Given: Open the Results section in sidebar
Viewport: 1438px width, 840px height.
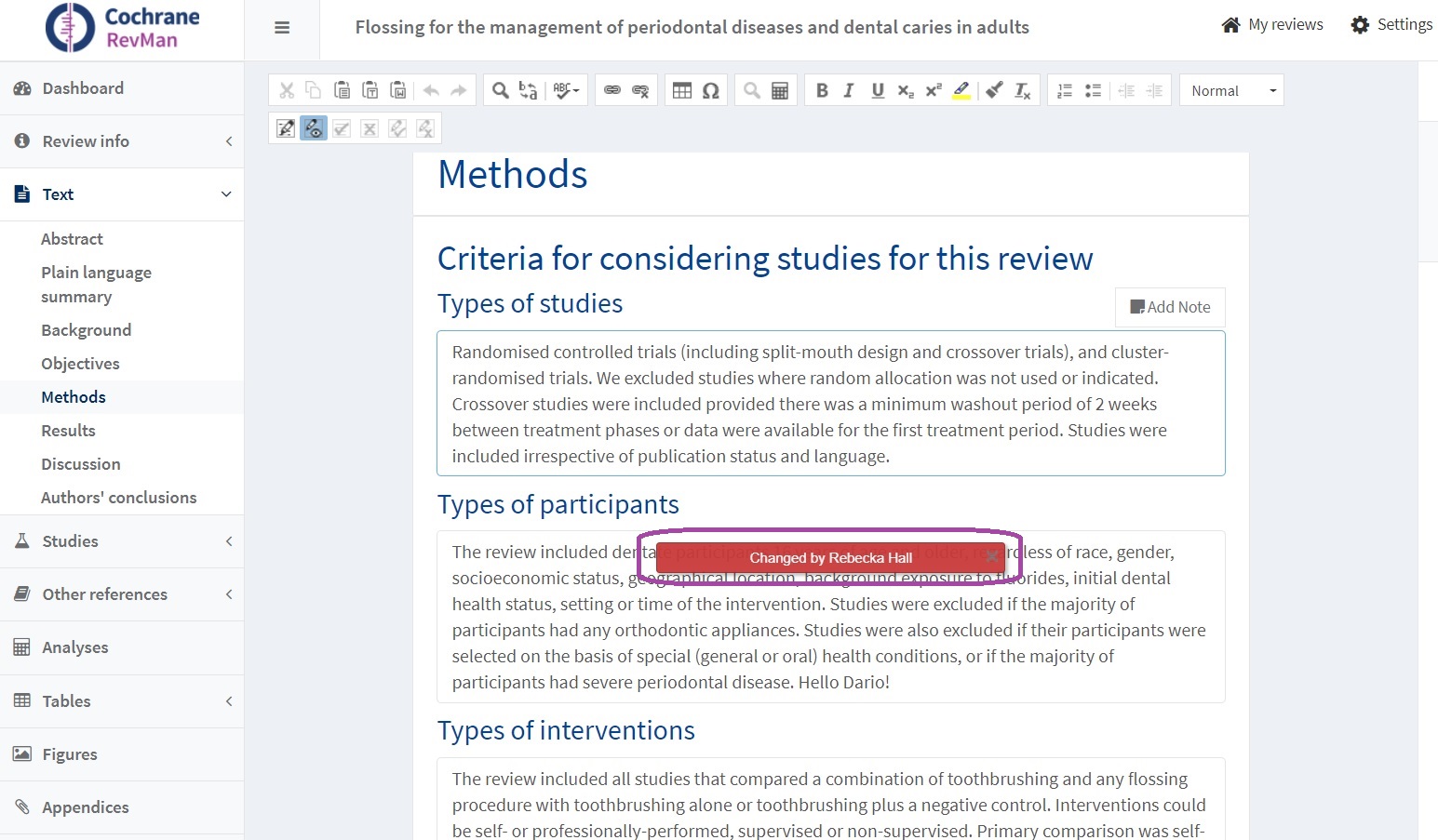Looking at the screenshot, I should click(x=68, y=431).
